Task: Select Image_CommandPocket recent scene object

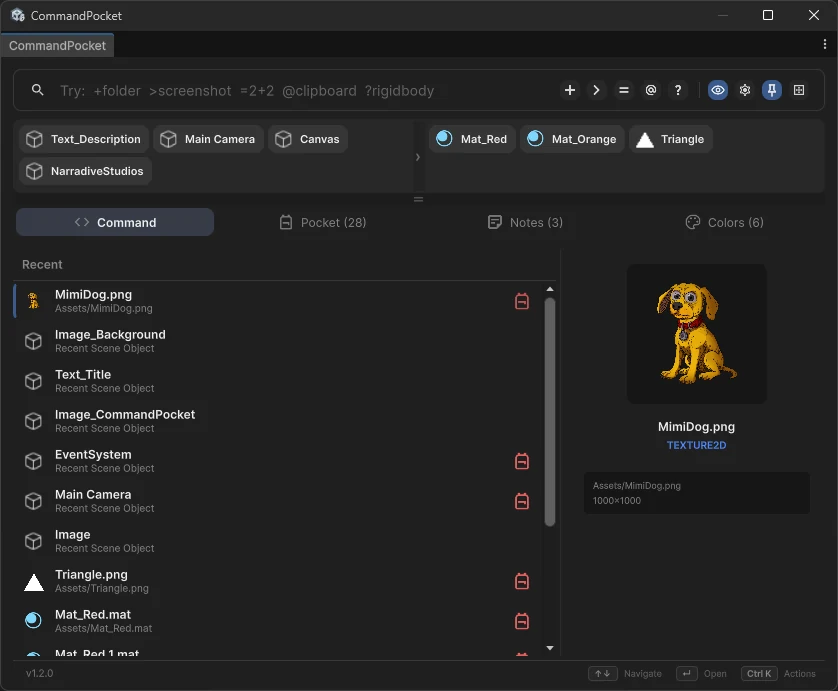Action: 278,421
